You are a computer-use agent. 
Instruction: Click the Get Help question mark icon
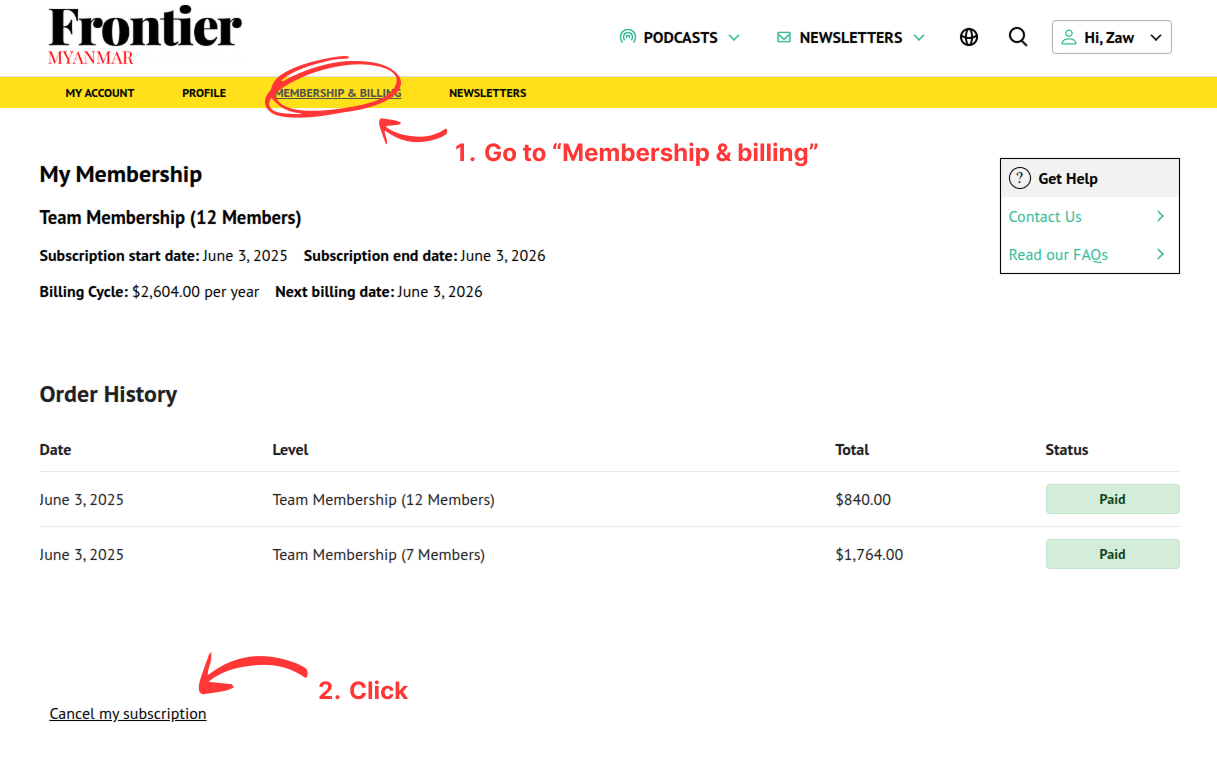coord(1019,177)
